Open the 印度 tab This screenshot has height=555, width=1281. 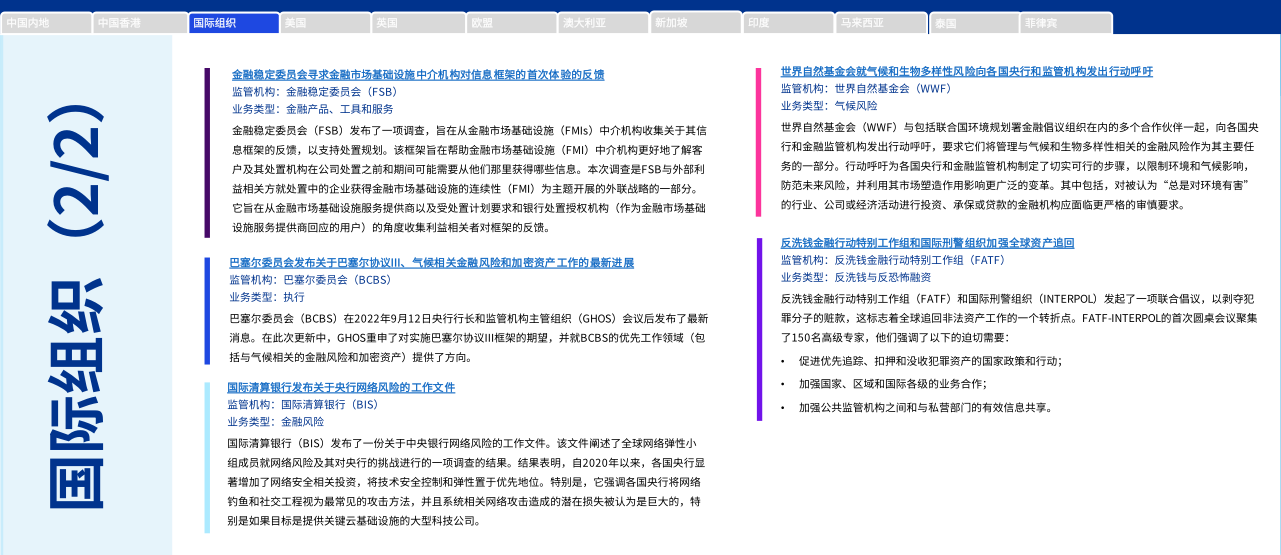click(788, 22)
